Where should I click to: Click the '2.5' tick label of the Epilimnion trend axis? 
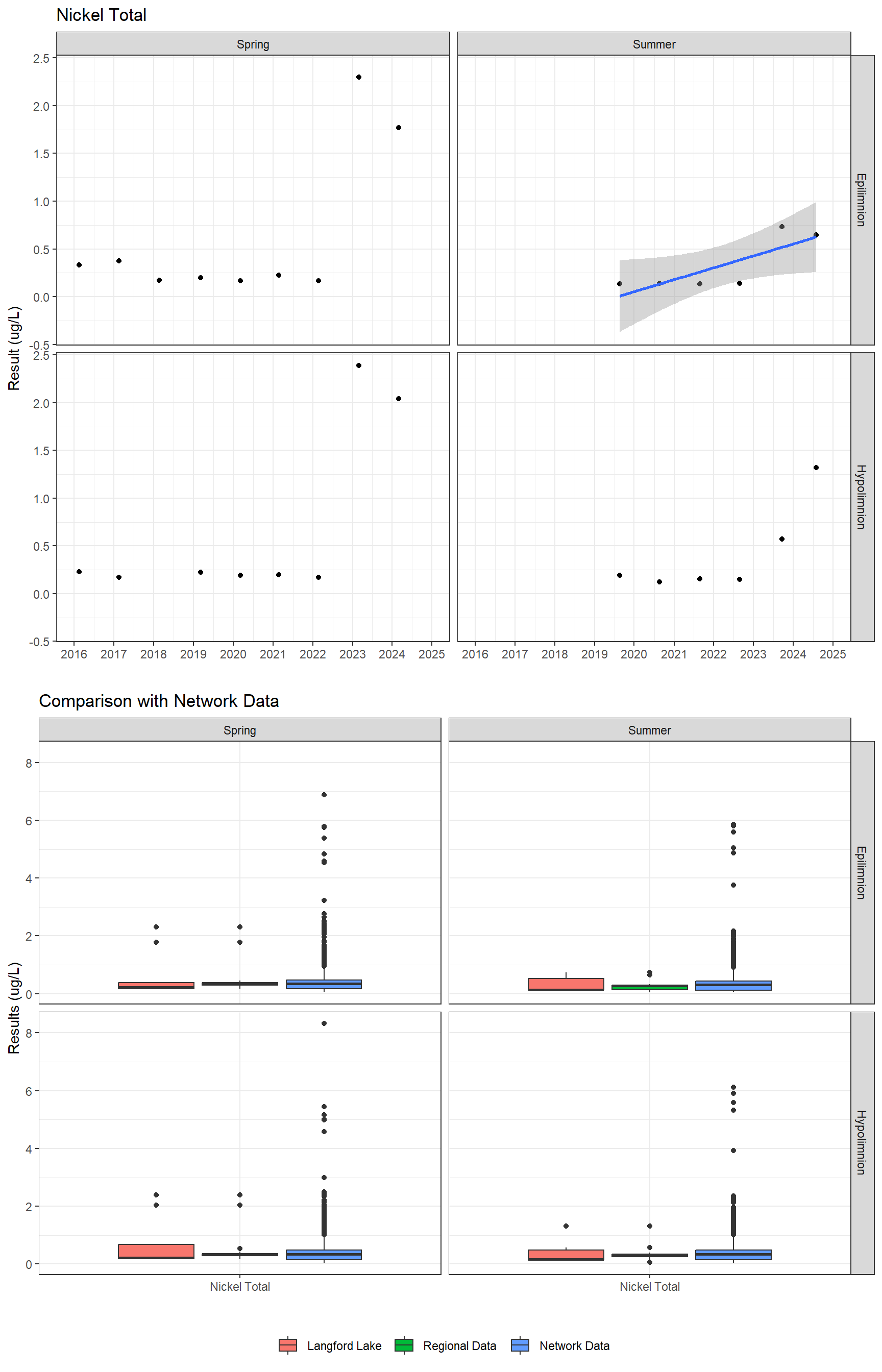coord(41,58)
